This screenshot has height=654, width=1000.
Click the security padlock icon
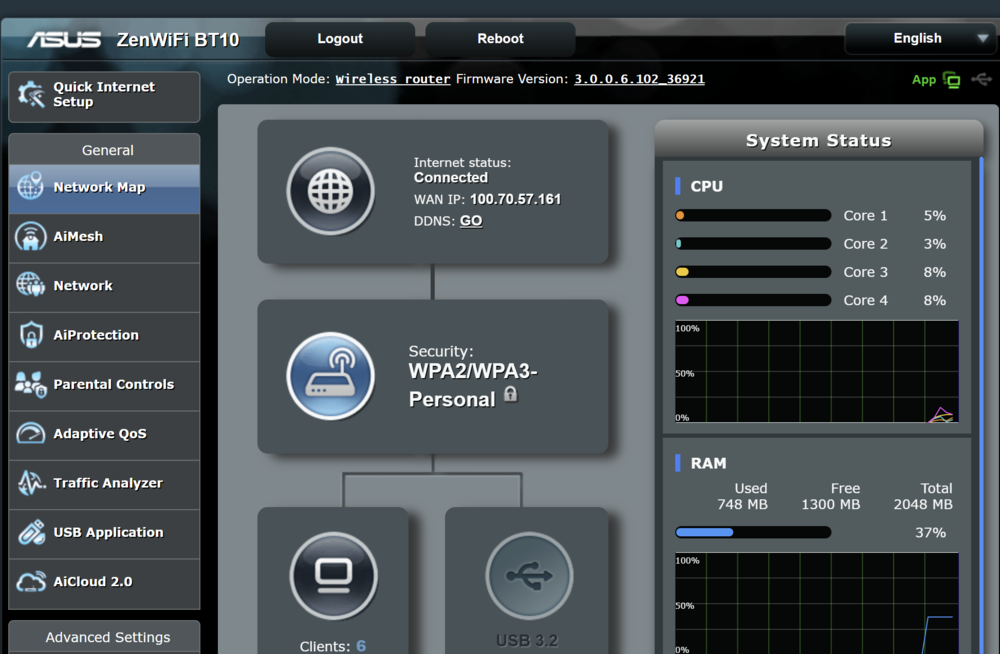tap(510, 394)
